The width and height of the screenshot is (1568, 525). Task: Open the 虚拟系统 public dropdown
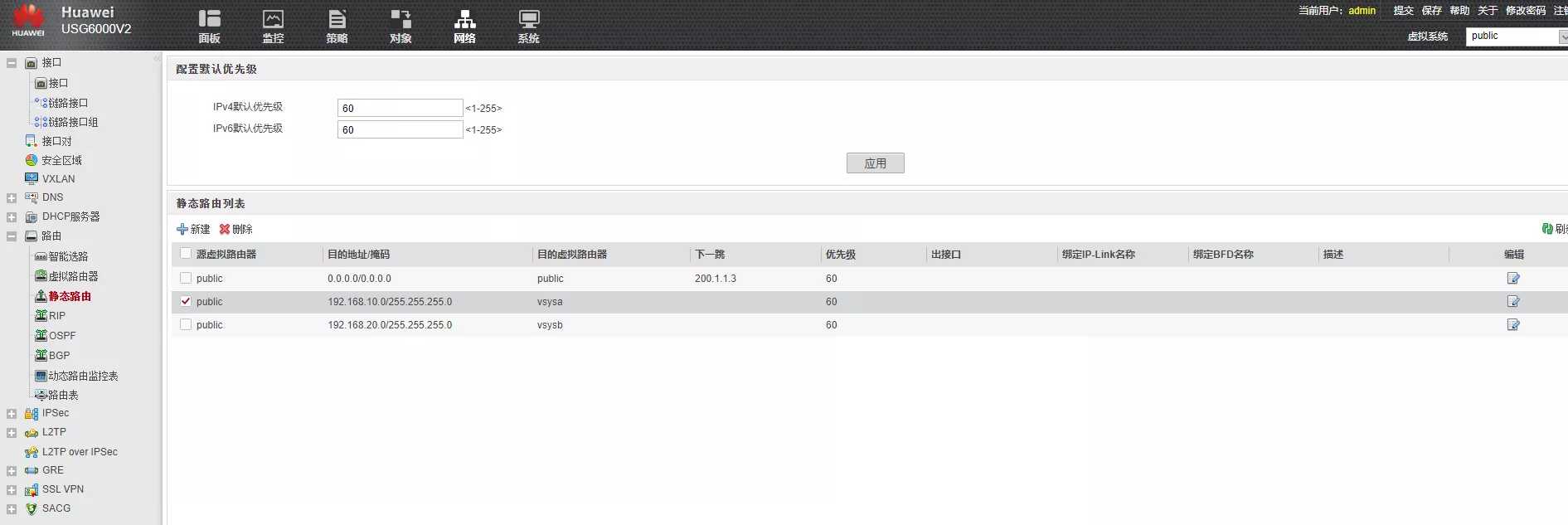pos(1516,36)
